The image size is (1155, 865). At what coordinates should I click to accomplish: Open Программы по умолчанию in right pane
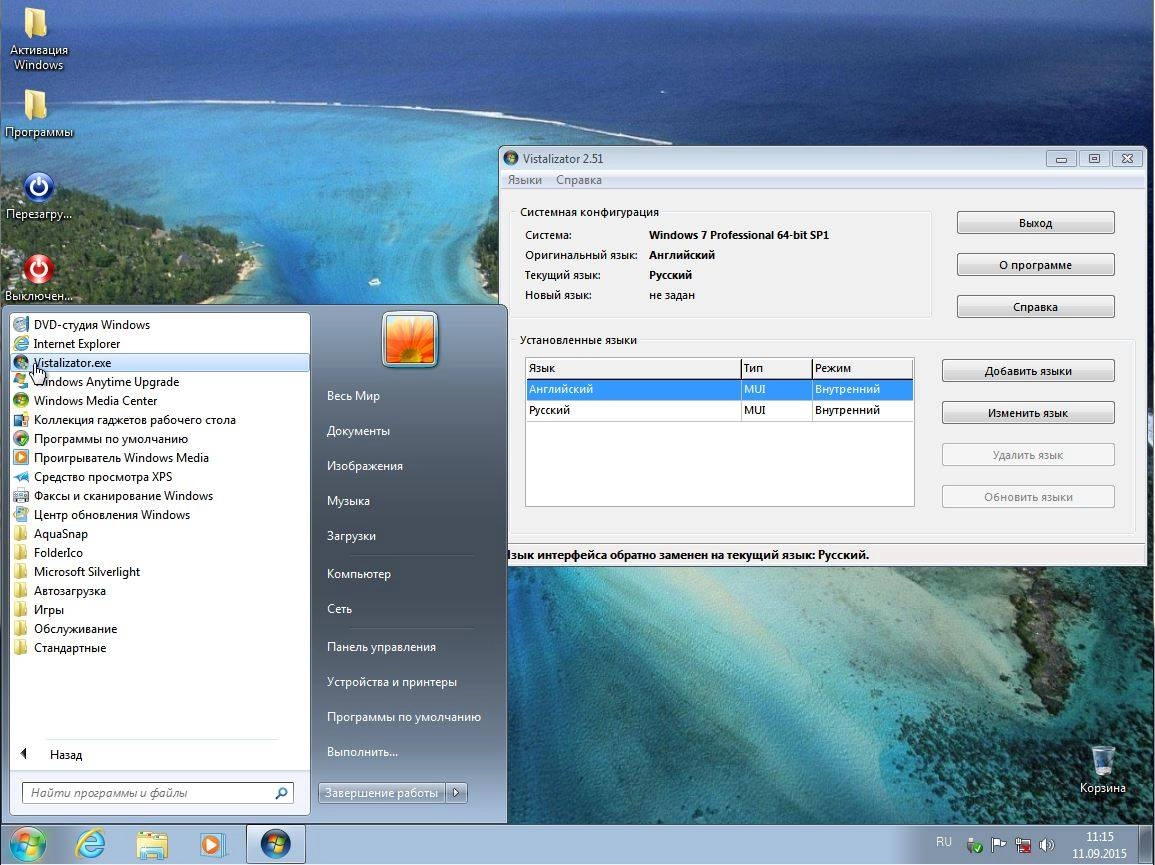click(x=404, y=717)
